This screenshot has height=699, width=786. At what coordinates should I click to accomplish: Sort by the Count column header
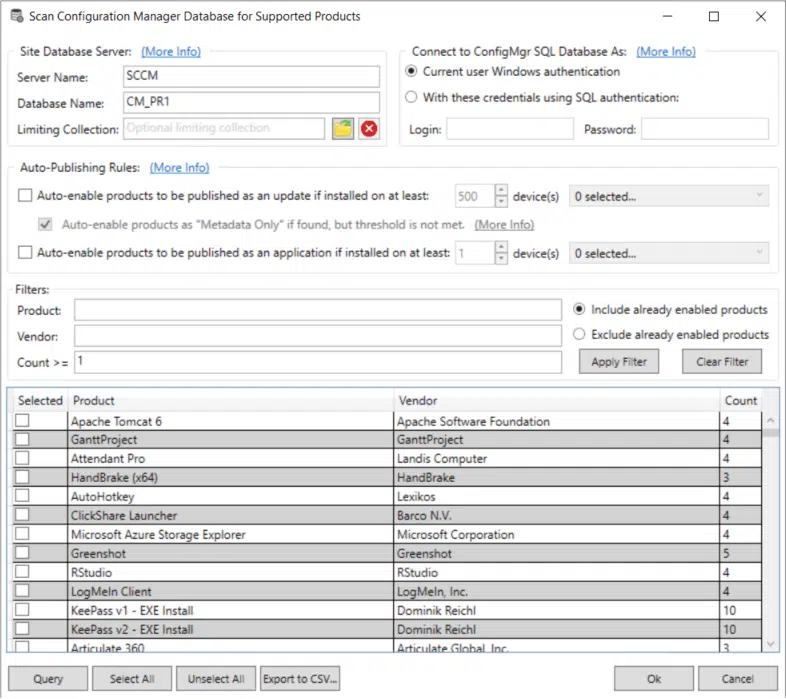741,400
